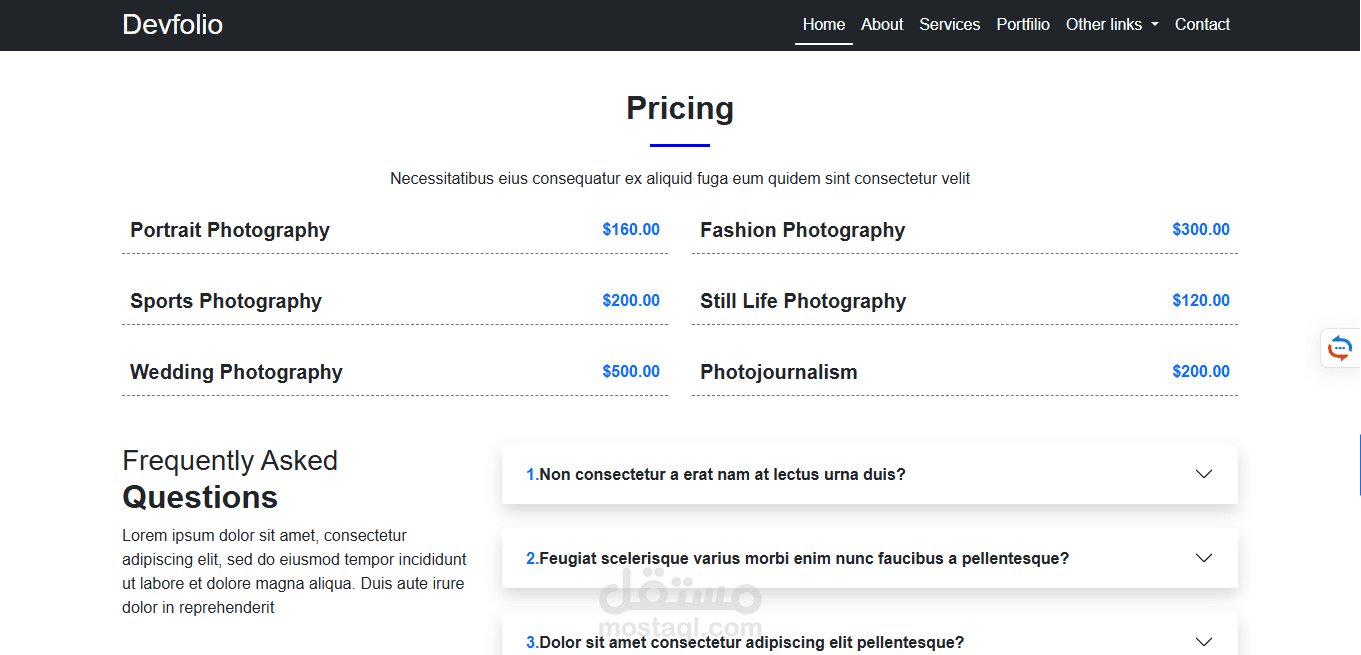Click the $500.00 Wedding price
This screenshot has width=1361, height=655.
pyautogui.click(x=631, y=372)
